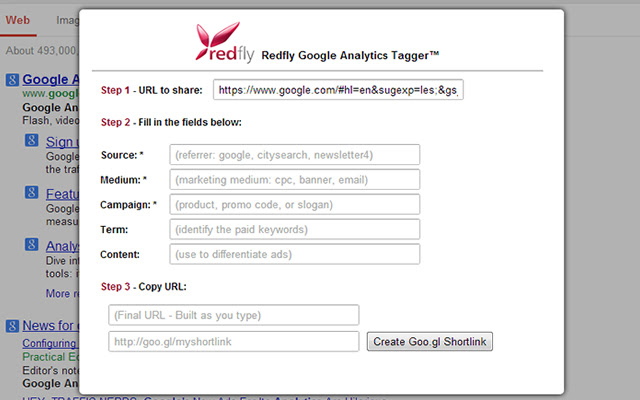Click the share icon beside Featu sitelink
640x400 pixels.
(x=31, y=192)
